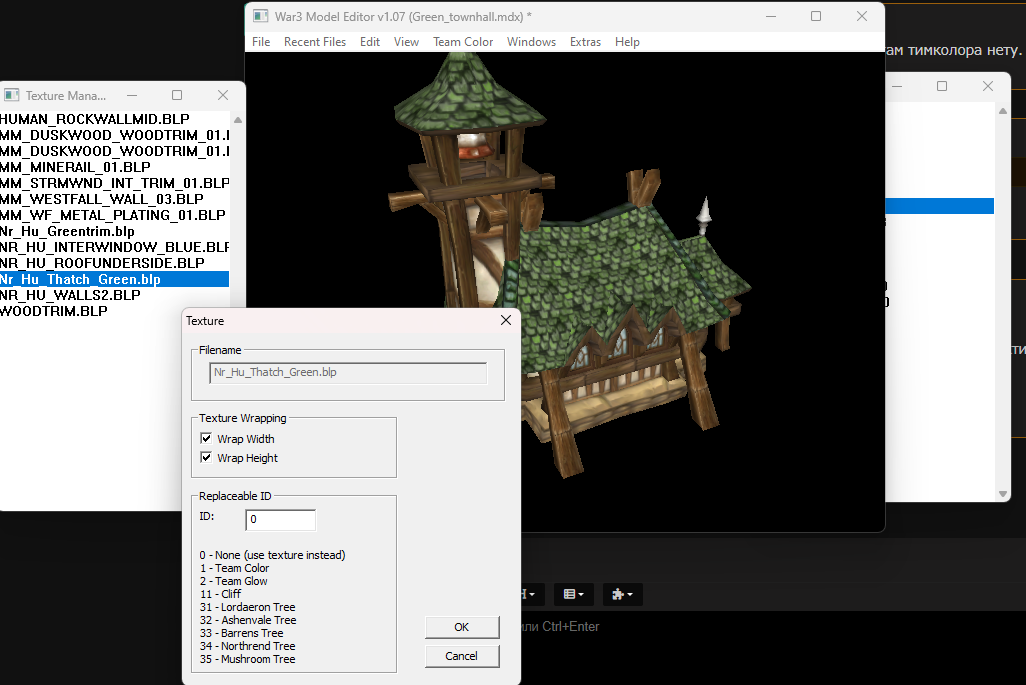
Task: Open the Extras menu
Action: pyautogui.click(x=585, y=42)
